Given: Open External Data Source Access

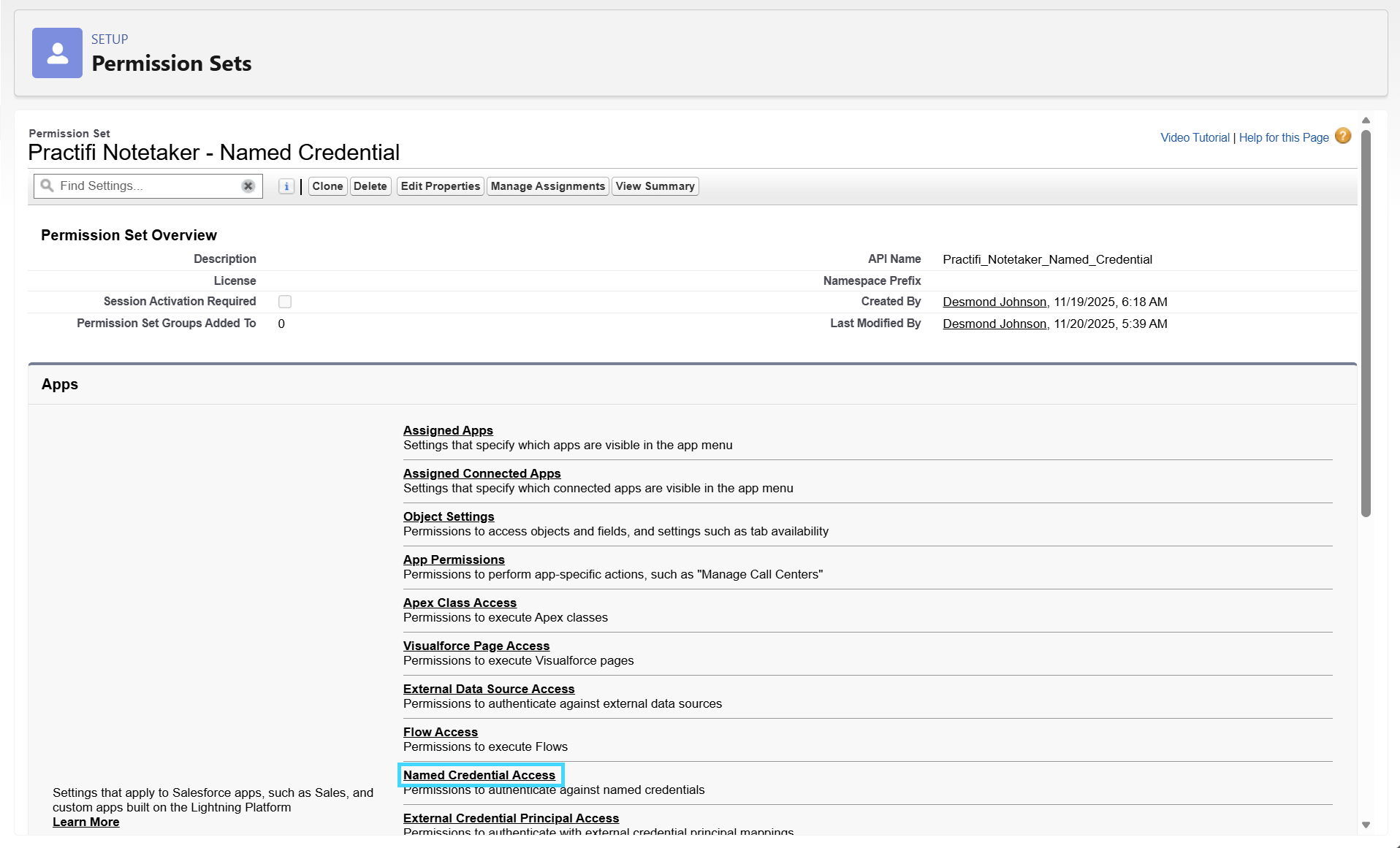Looking at the screenshot, I should 489,689.
